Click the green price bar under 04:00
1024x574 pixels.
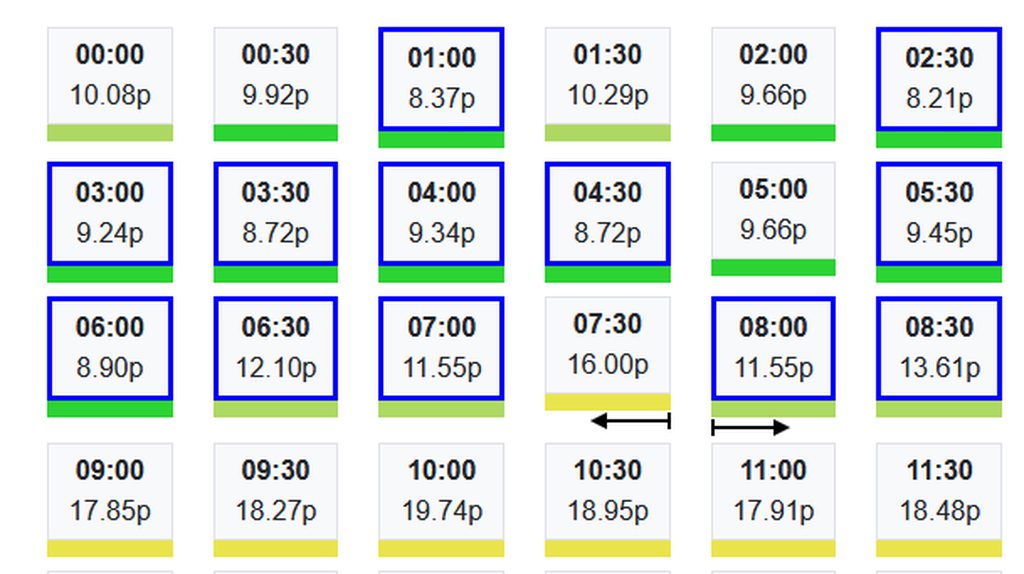(441, 274)
